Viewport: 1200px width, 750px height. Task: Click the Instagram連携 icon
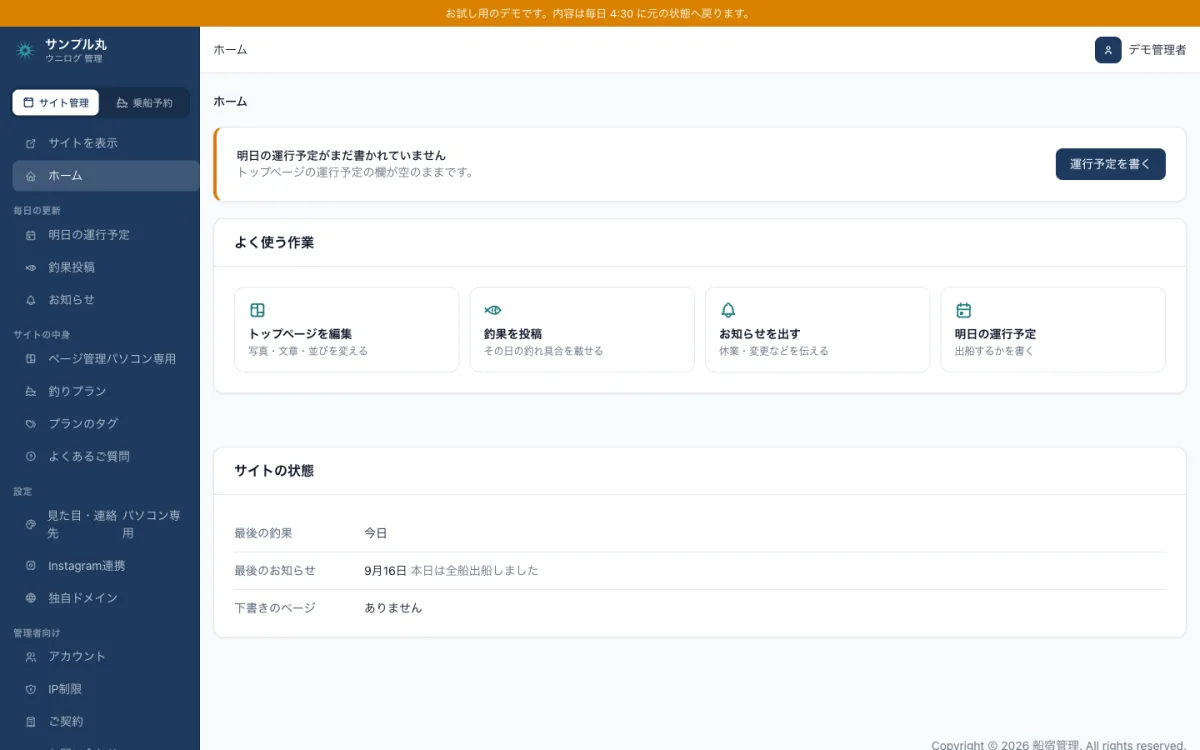(x=31, y=566)
